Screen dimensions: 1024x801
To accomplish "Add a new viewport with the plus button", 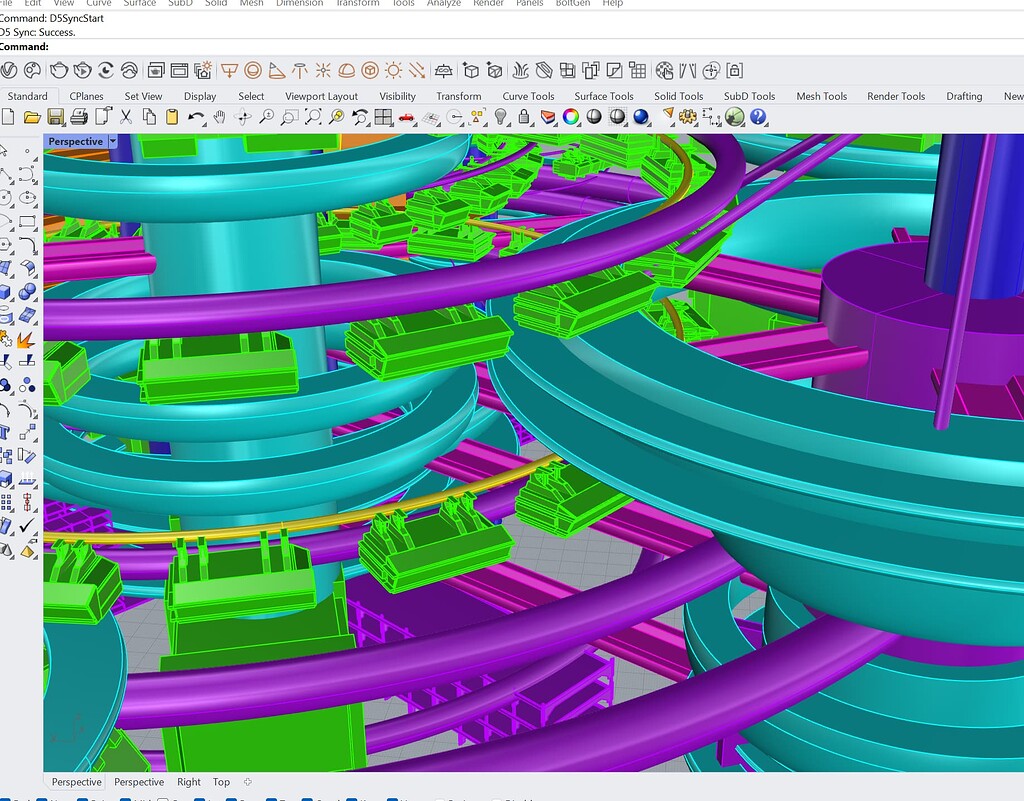I will 246,782.
